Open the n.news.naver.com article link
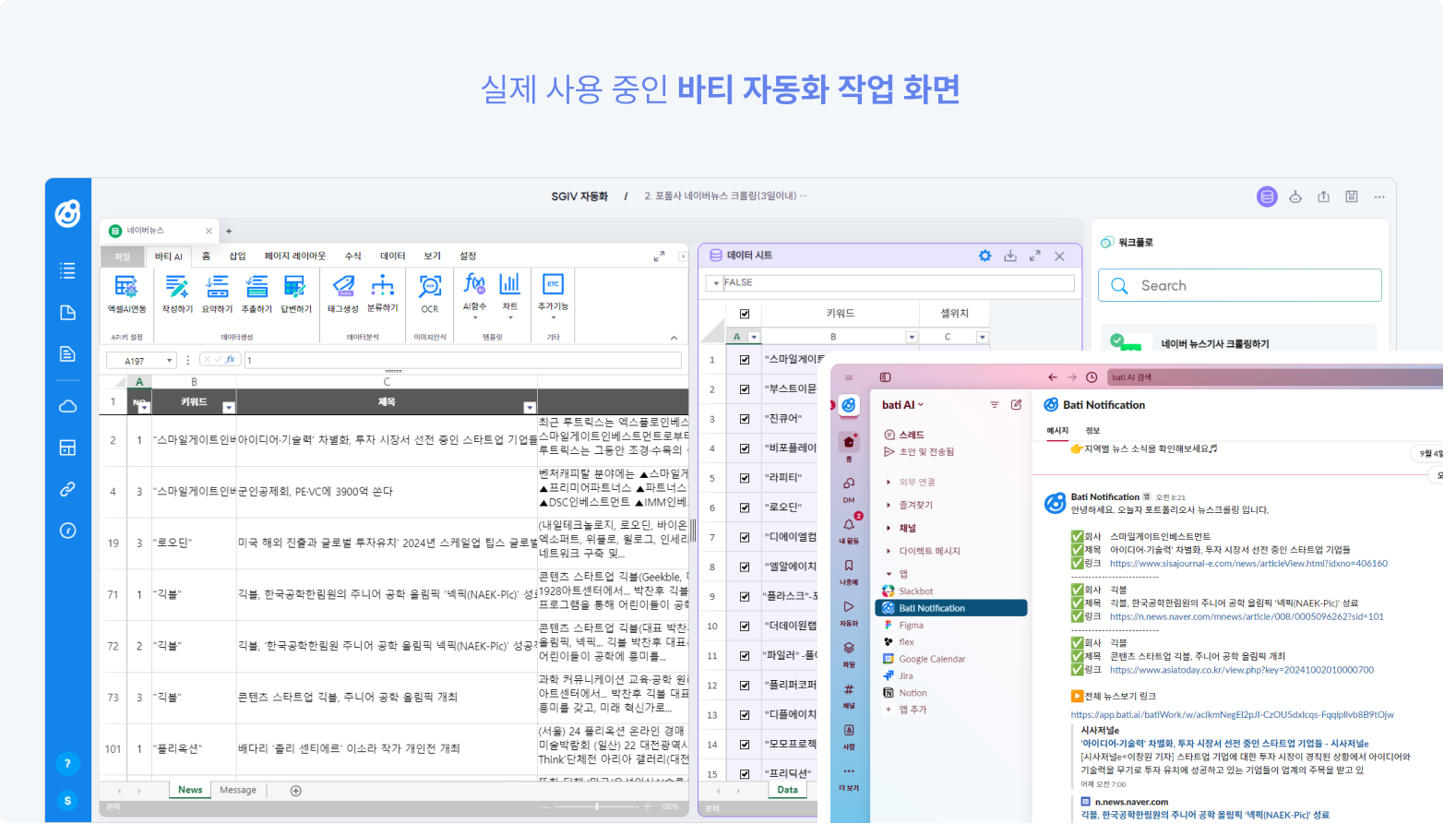Viewport: 1456px width, 836px height. tap(1247, 617)
